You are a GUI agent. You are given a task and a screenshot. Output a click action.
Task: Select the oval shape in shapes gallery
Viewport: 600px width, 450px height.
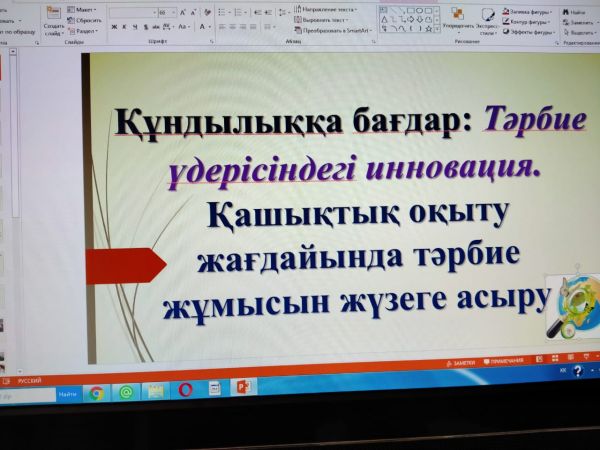420,11
